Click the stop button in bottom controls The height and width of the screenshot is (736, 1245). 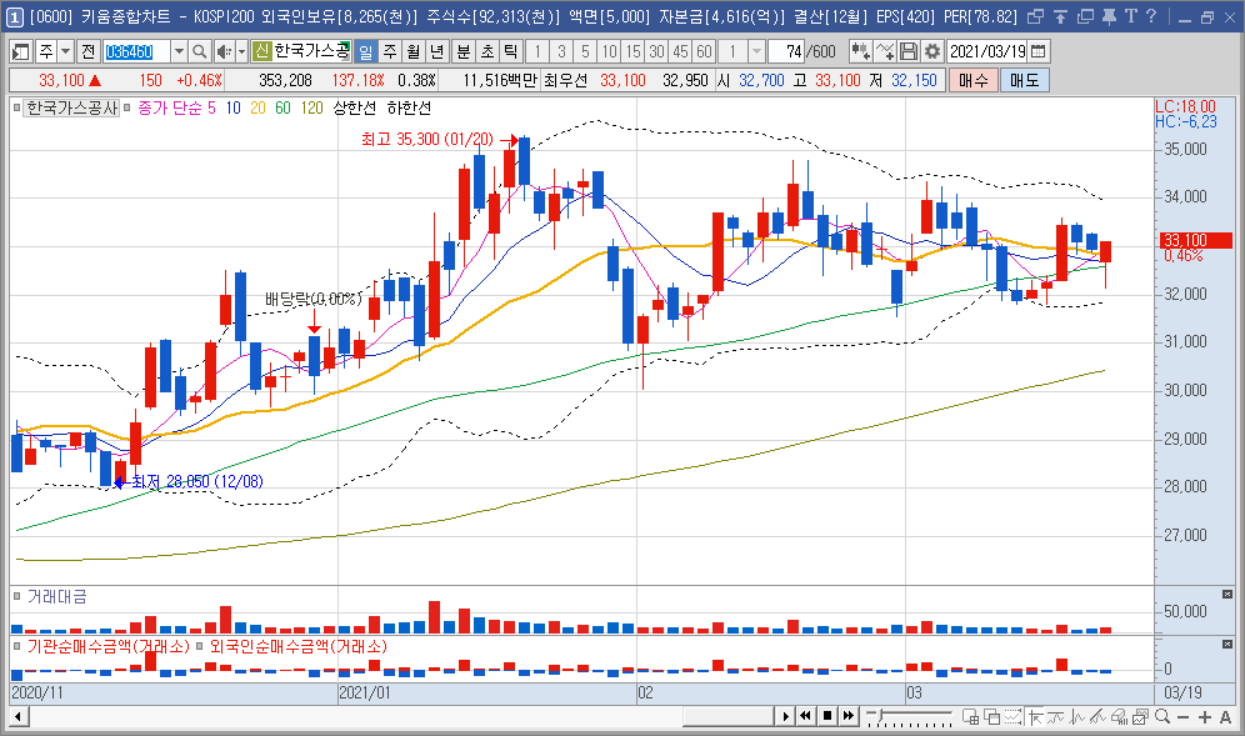tap(827, 716)
